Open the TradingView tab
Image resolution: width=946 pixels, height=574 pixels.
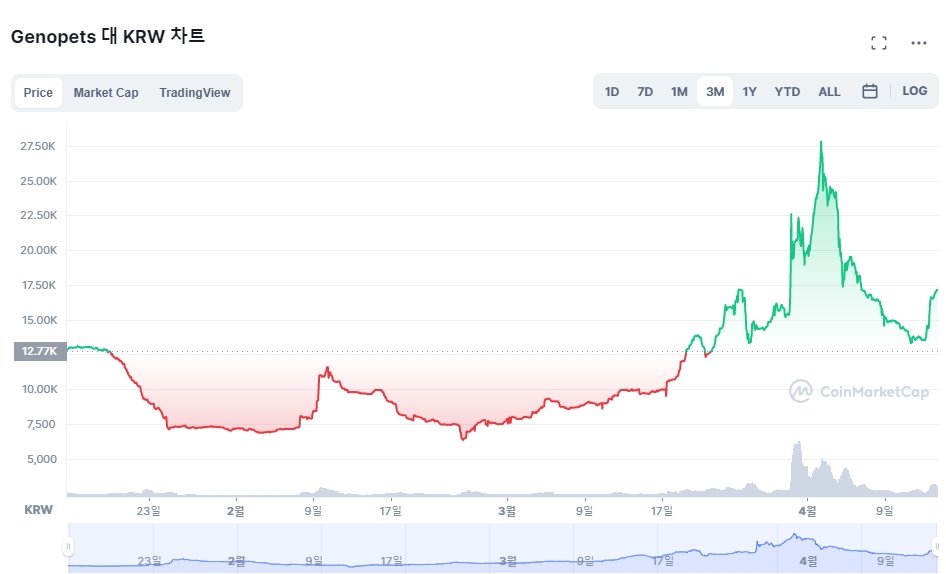click(195, 93)
